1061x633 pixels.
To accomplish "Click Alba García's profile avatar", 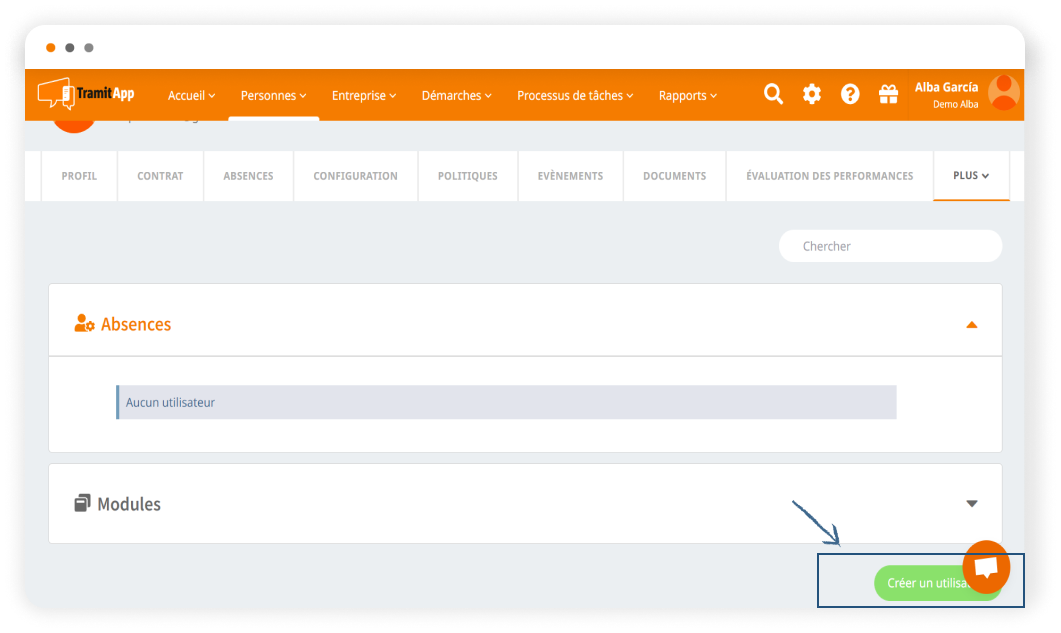I will point(1003,93).
